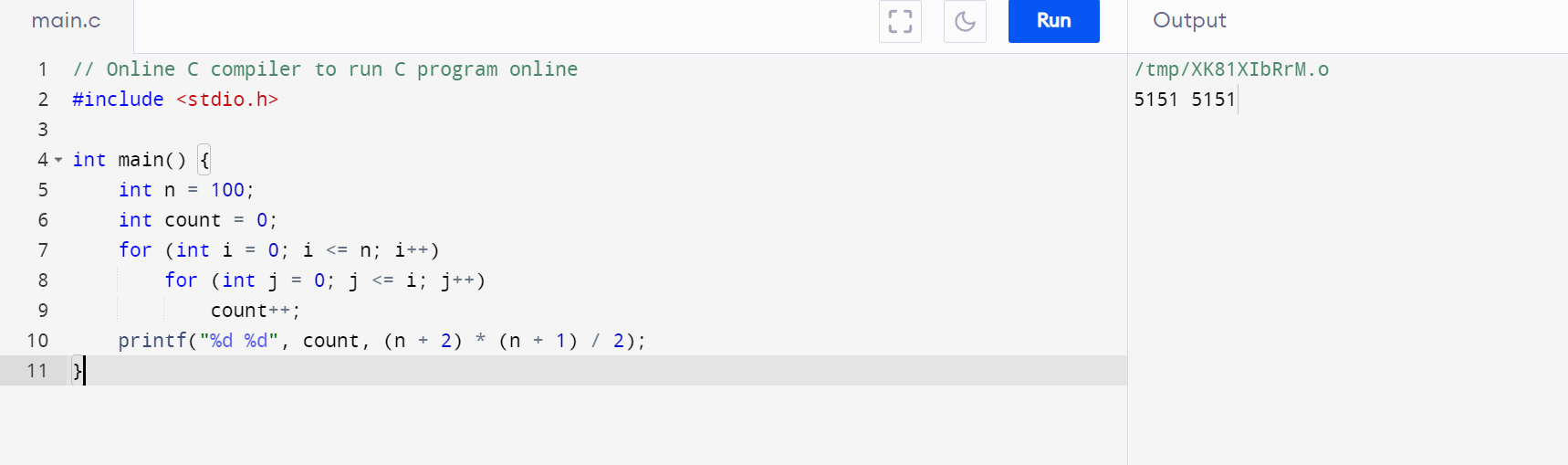Screen dimensions: 1568x465
Task: Click the fullscreen expand icon
Action: (900, 21)
